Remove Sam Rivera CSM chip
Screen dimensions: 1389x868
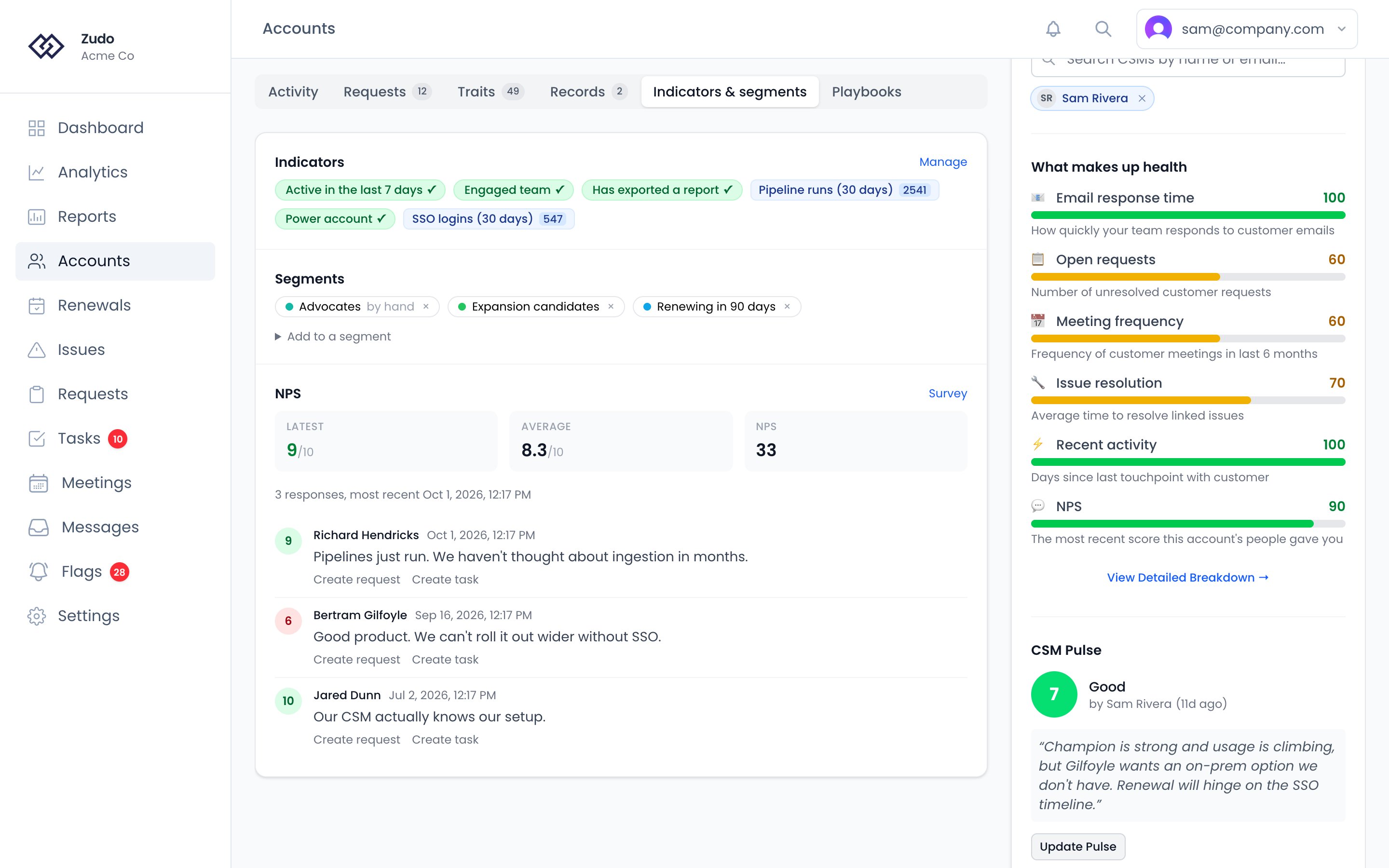pyautogui.click(x=1142, y=99)
